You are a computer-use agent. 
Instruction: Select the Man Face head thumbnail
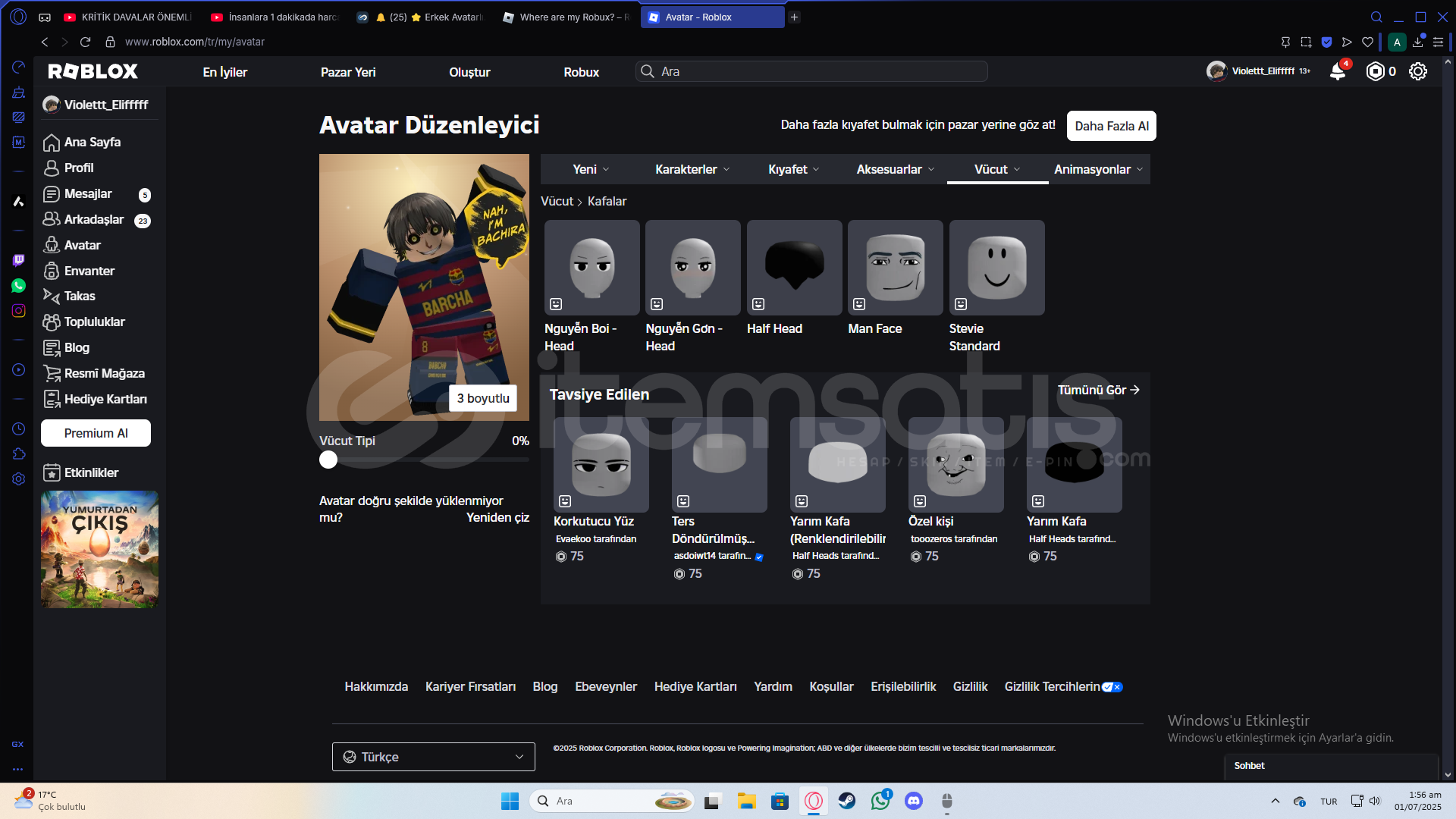tap(896, 268)
